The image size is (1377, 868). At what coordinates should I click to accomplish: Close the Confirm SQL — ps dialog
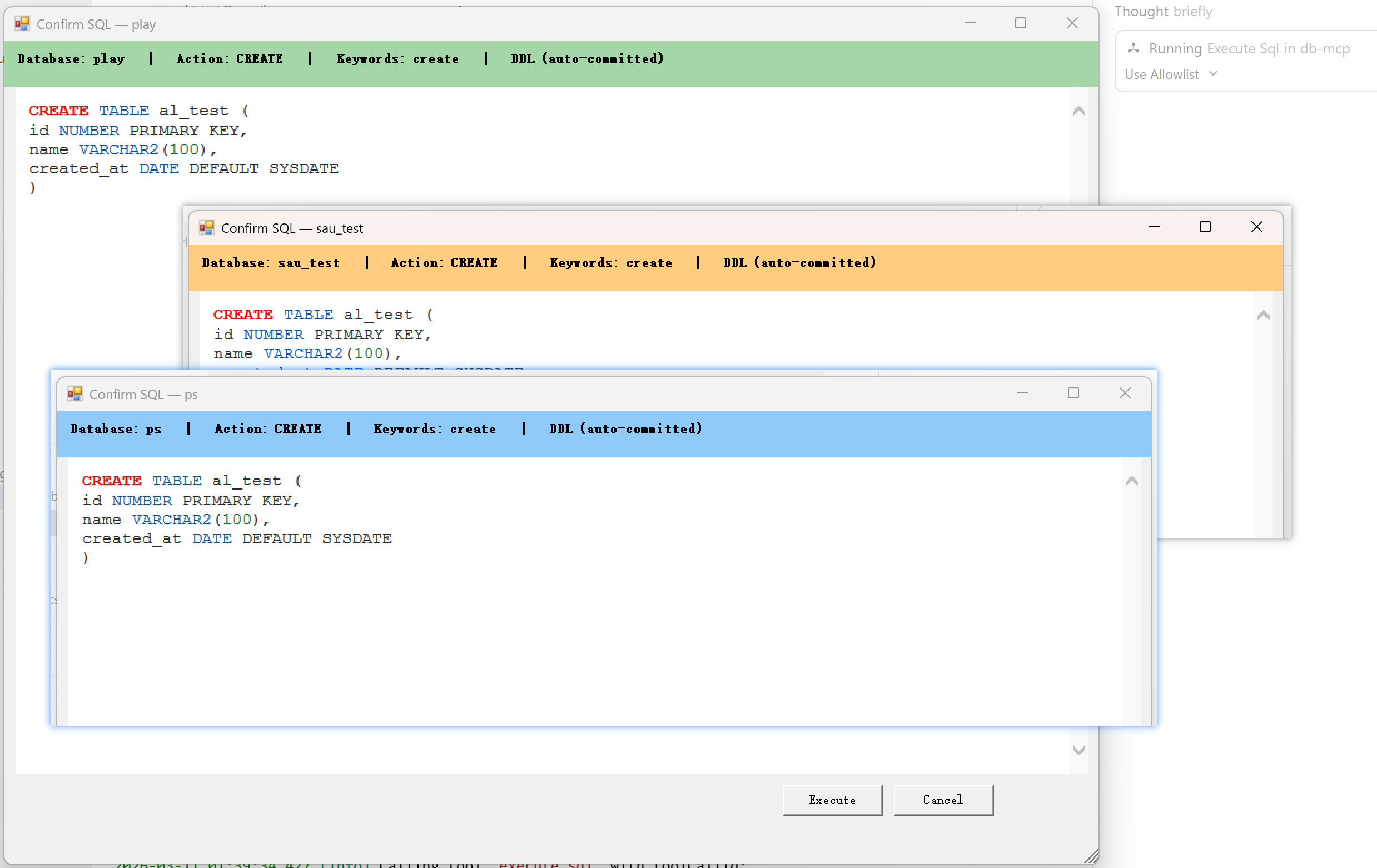pyautogui.click(x=1125, y=393)
